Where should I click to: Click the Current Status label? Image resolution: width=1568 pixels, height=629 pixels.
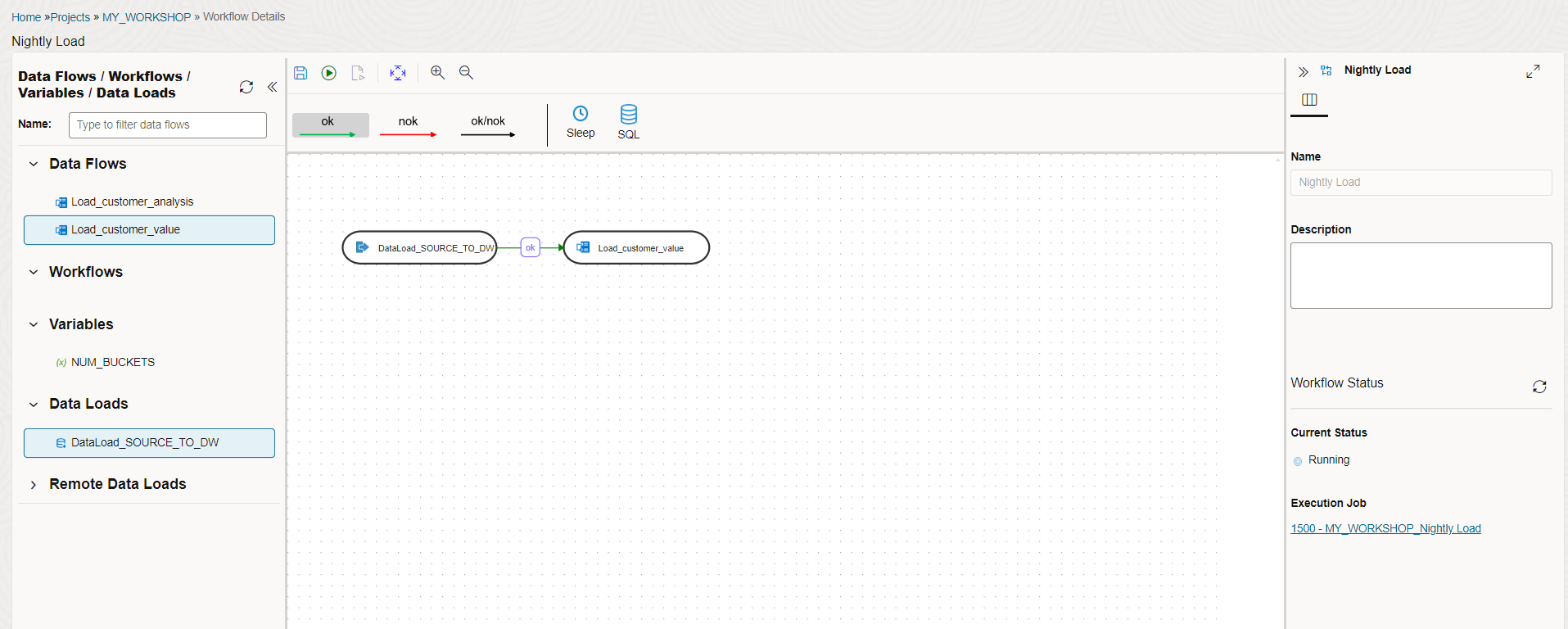pos(1329,433)
